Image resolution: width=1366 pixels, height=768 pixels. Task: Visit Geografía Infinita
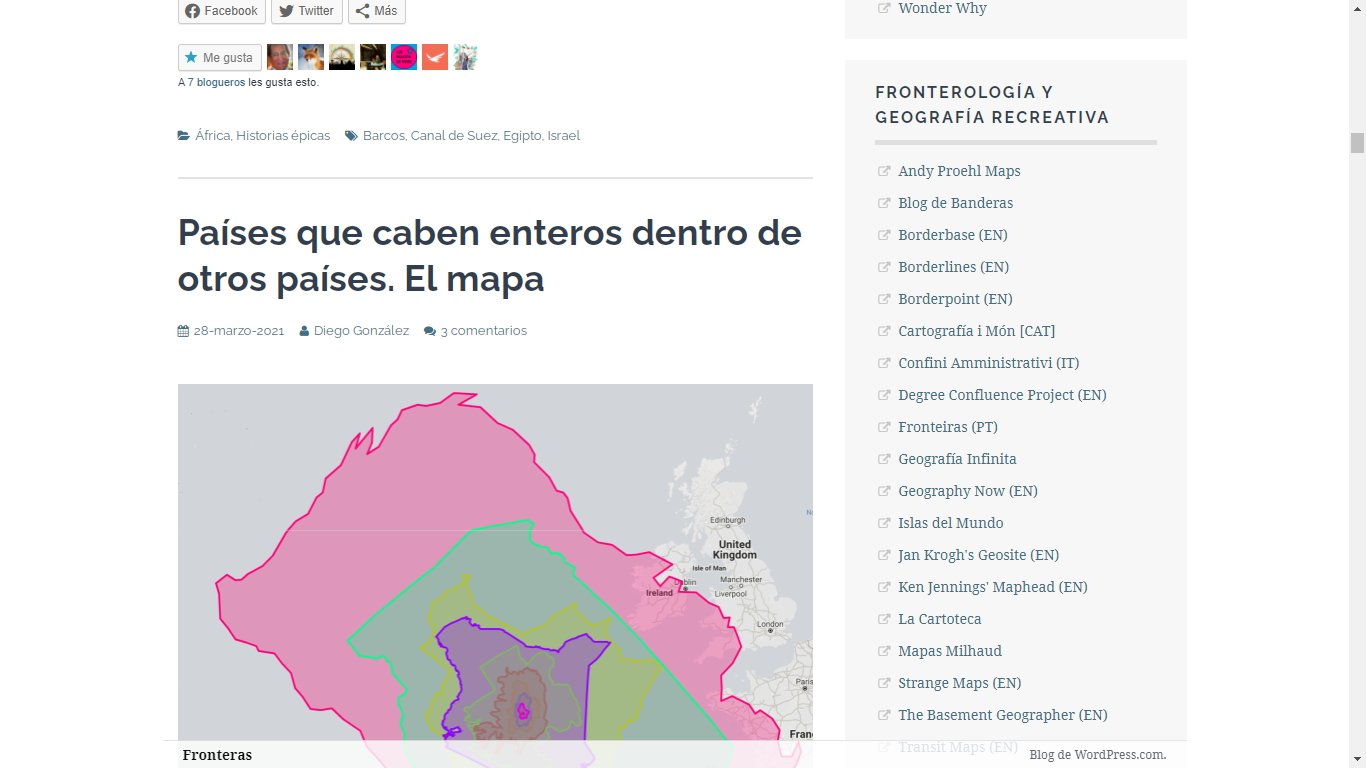click(x=957, y=459)
